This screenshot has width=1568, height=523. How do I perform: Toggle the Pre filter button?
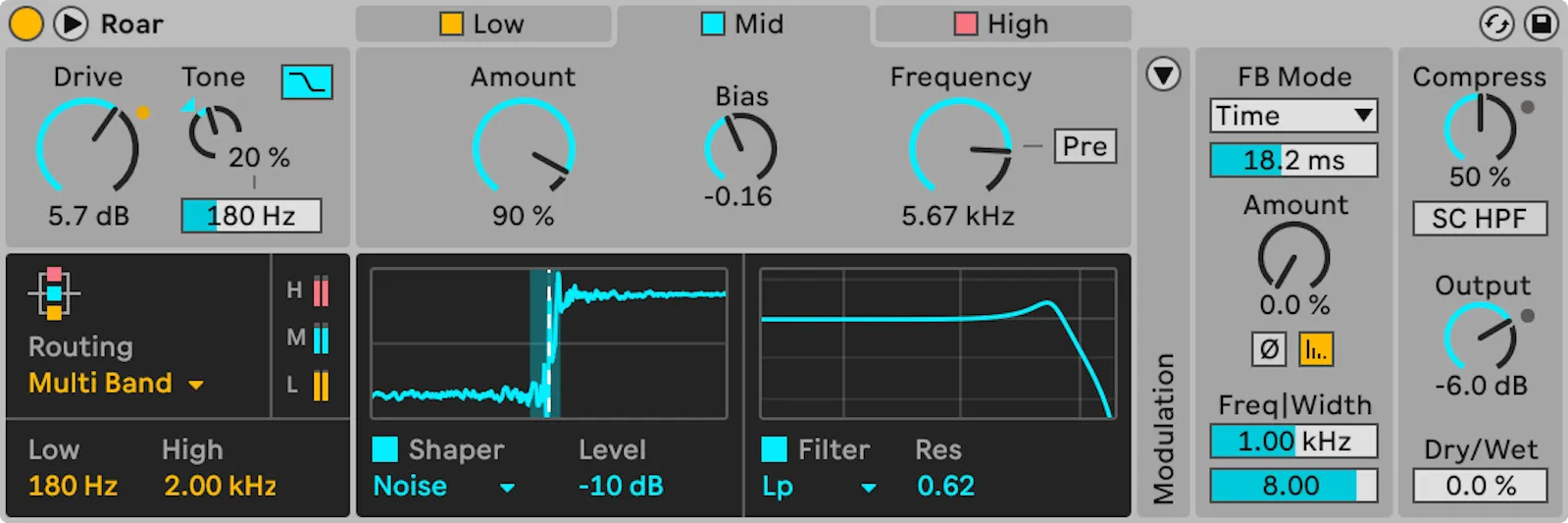click(1085, 146)
